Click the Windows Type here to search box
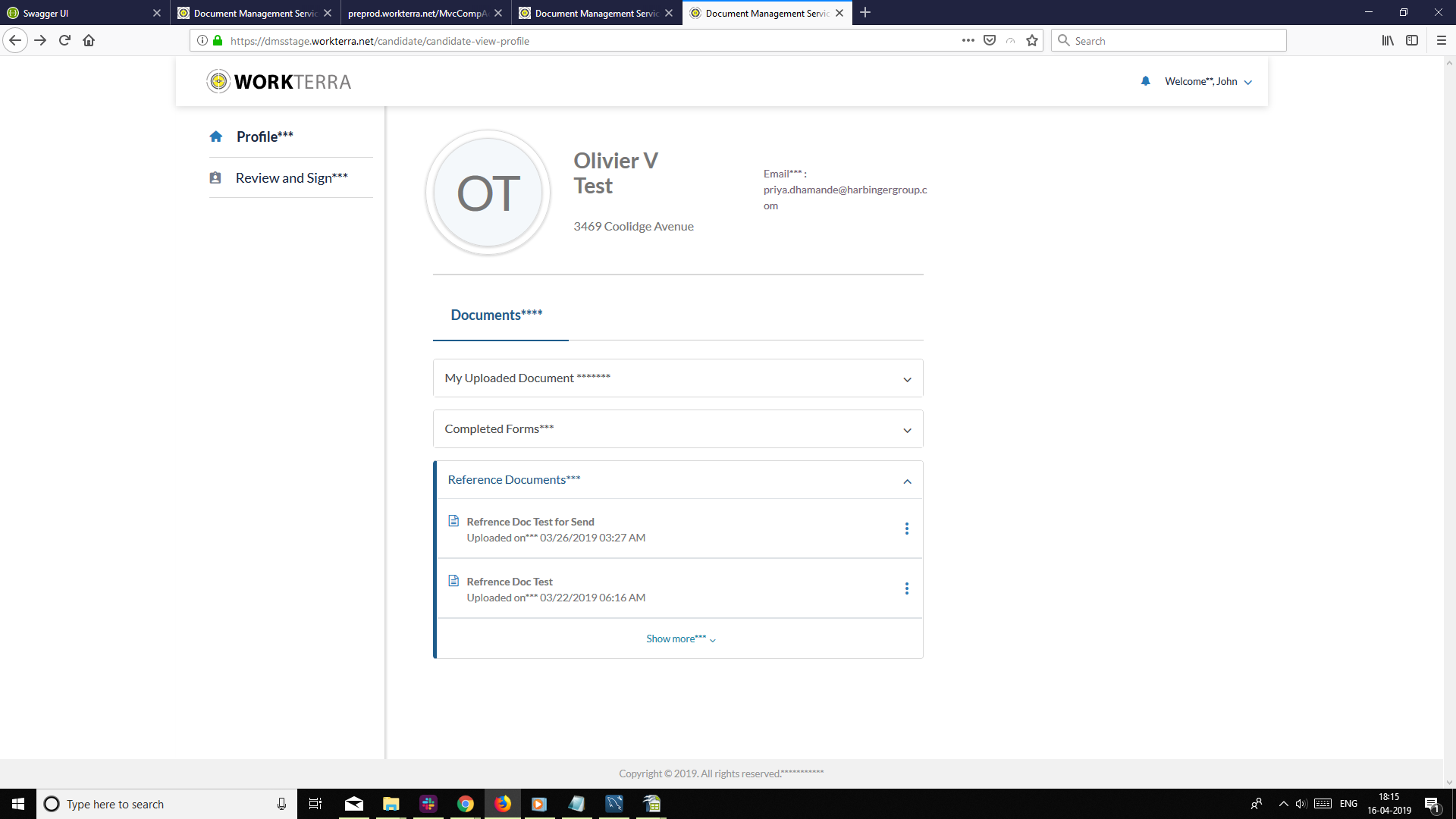This screenshot has height=819, width=1456. [x=167, y=804]
